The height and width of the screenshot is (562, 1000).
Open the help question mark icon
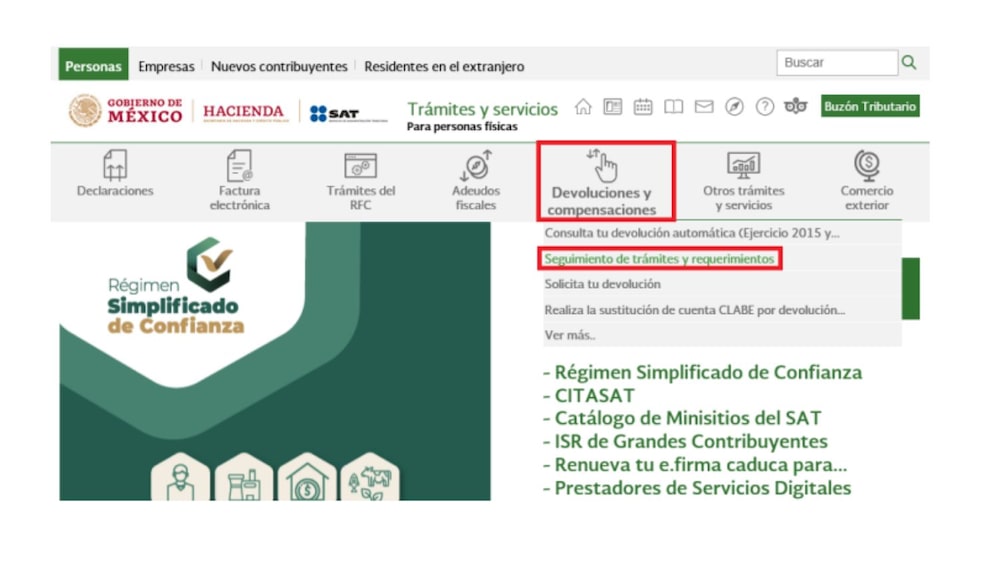[x=765, y=107]
